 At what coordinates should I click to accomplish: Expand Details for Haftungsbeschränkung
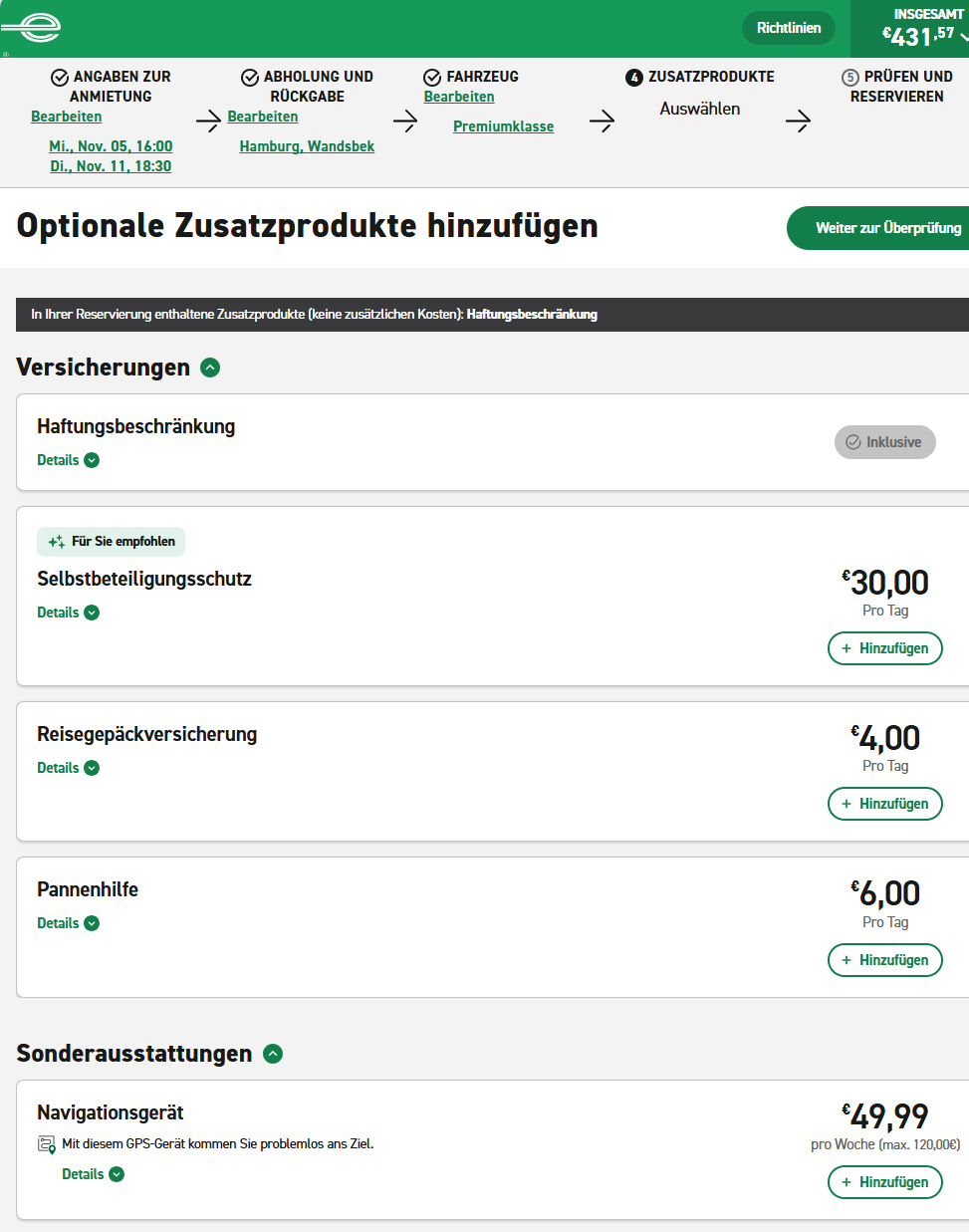pos(68,460)
